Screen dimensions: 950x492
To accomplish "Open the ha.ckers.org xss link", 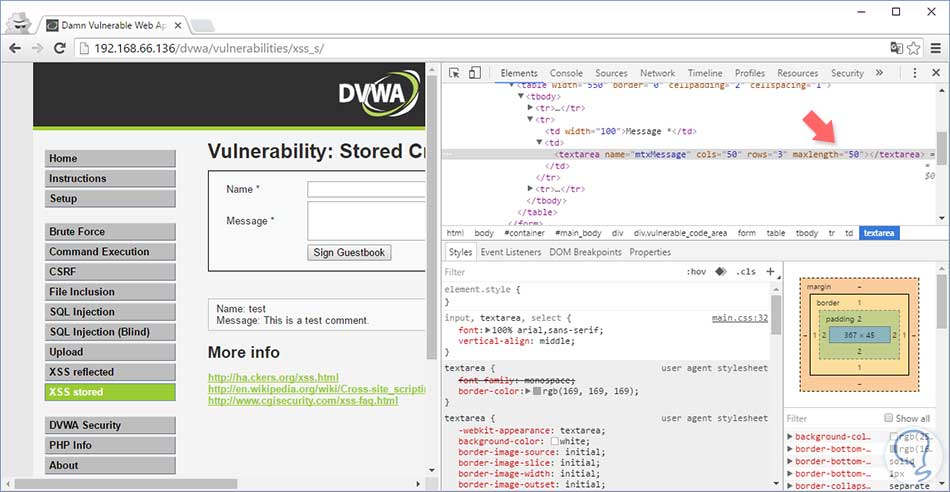I will tap(273, 377).
